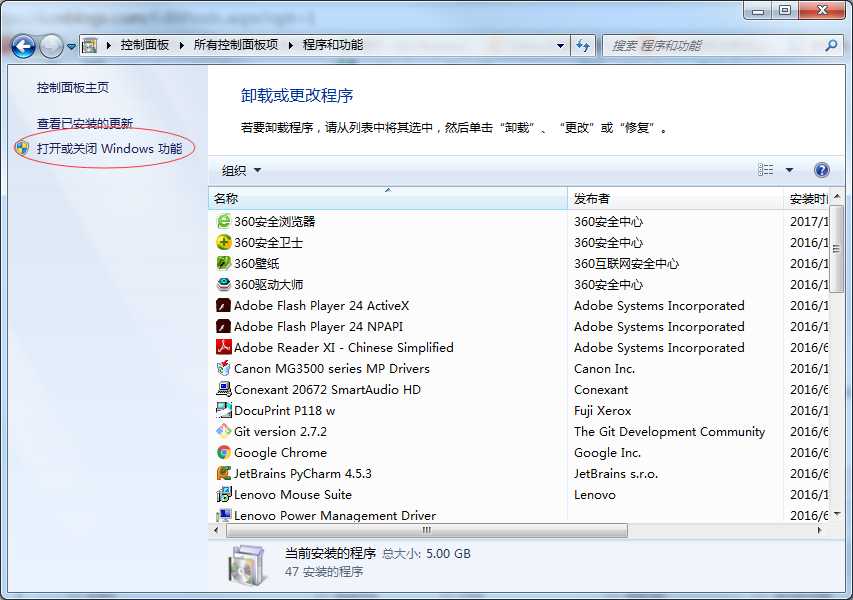Click the blue help question mark icon
Viewport: 853px width, 600px height.
(821, 170)
